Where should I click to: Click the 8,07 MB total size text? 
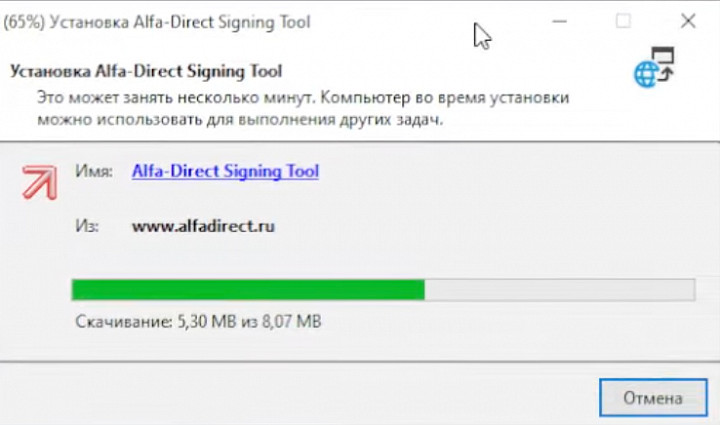click(x=292, y=321)
